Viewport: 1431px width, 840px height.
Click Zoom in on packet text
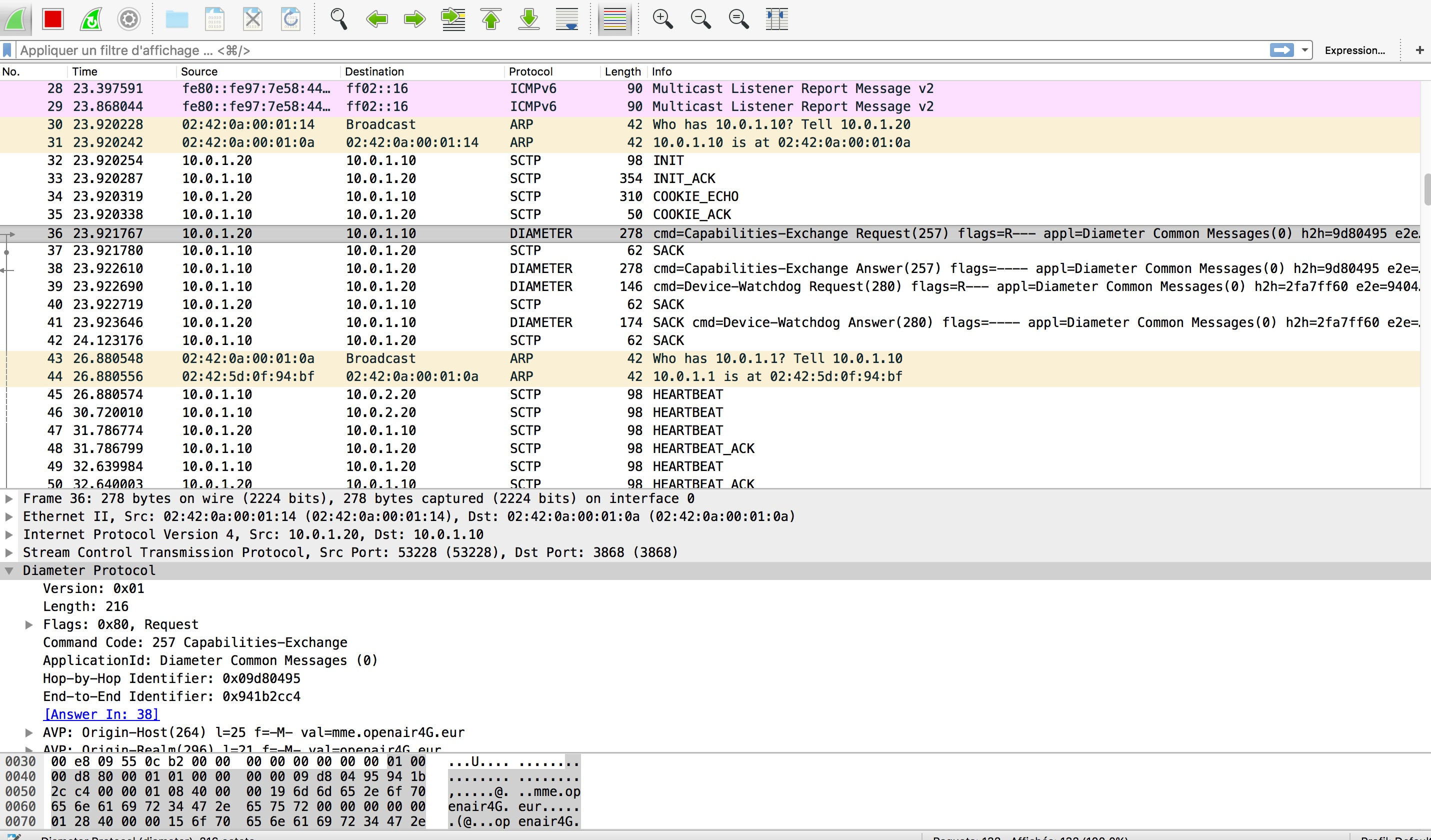pyautogui.click(x=662, y=19)
